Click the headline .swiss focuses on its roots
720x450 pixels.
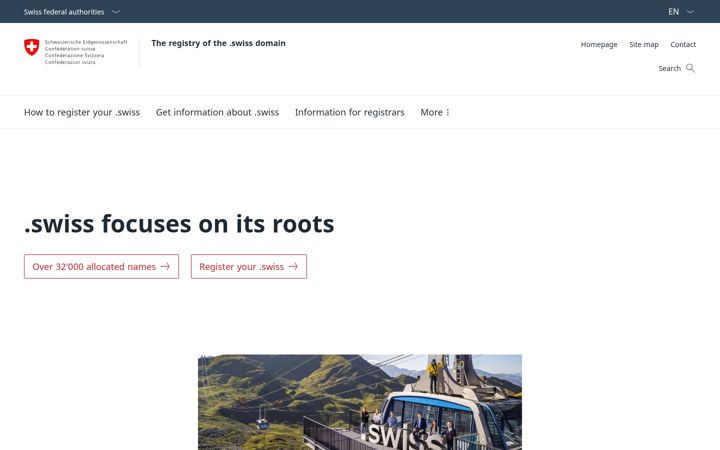click(179, 224)
